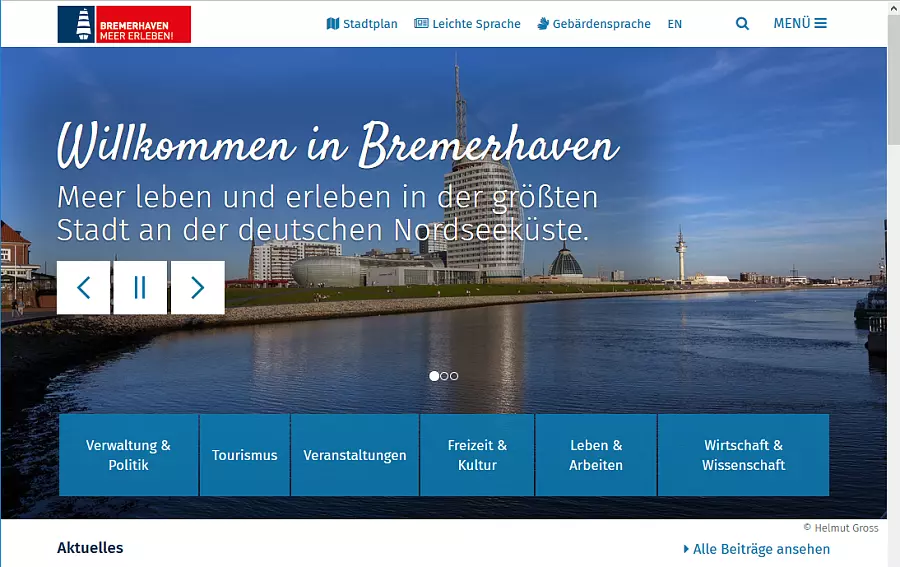Open the MENÜ hamburger menu
Screen dimensions: 900x567
point(800,23)
